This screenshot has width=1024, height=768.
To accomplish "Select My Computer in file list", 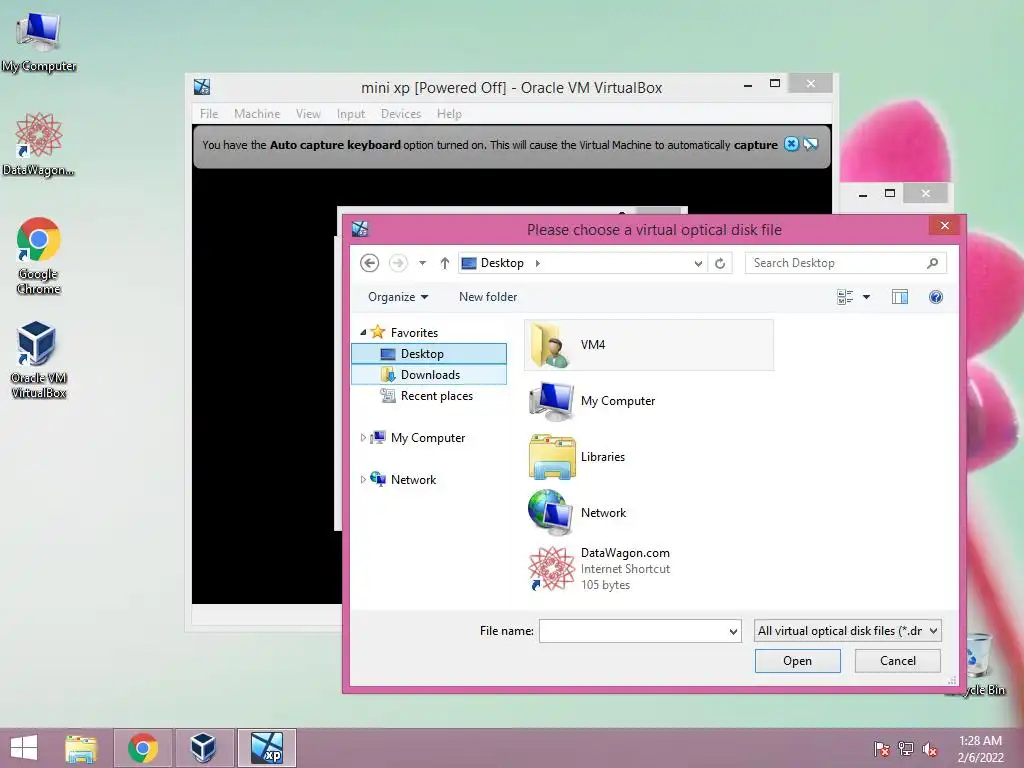I will 648,401.
